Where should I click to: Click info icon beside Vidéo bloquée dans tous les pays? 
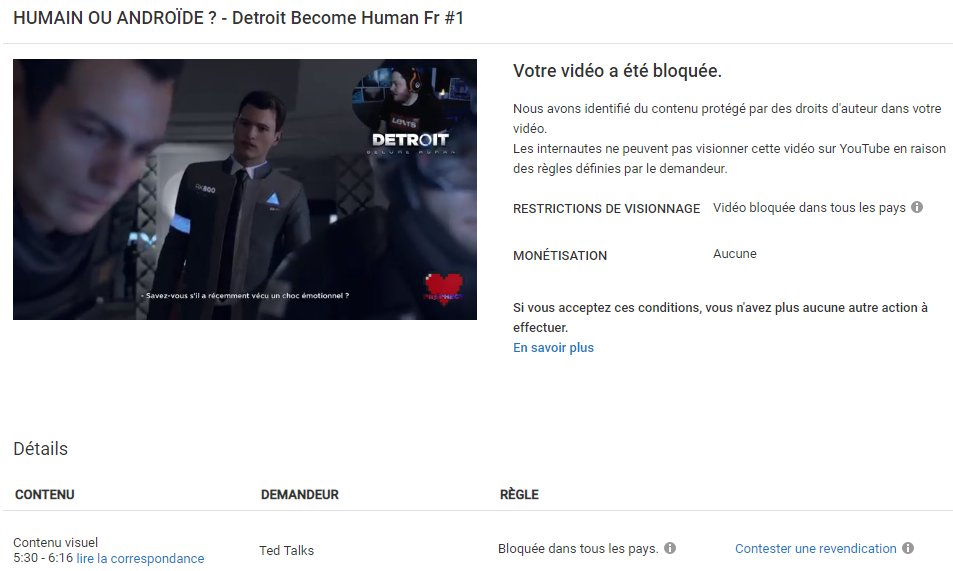(917, 207)
